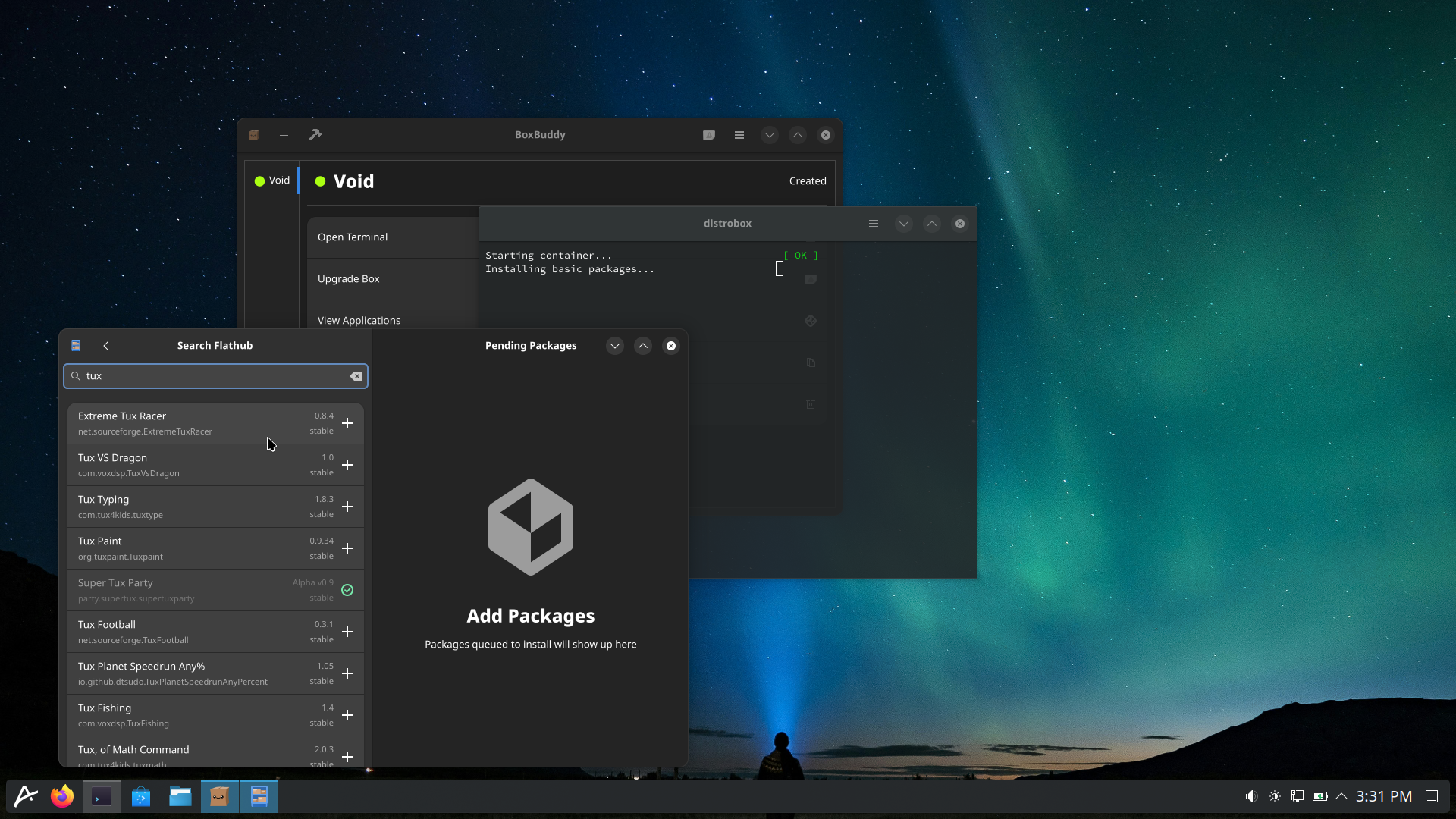
Task: Focus the Flathub search input
Action: click(215, 376)
